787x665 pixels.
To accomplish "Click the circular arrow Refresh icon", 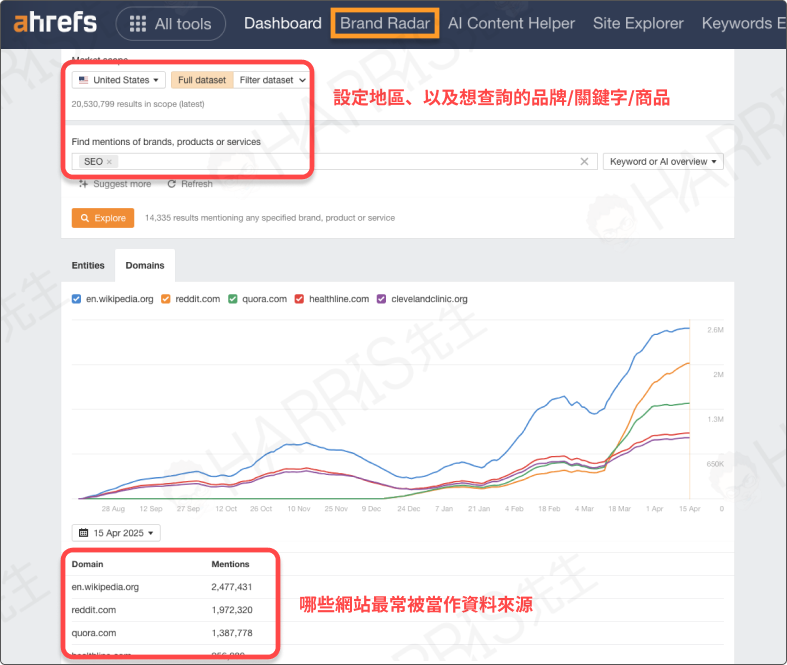I will (171, 184).
